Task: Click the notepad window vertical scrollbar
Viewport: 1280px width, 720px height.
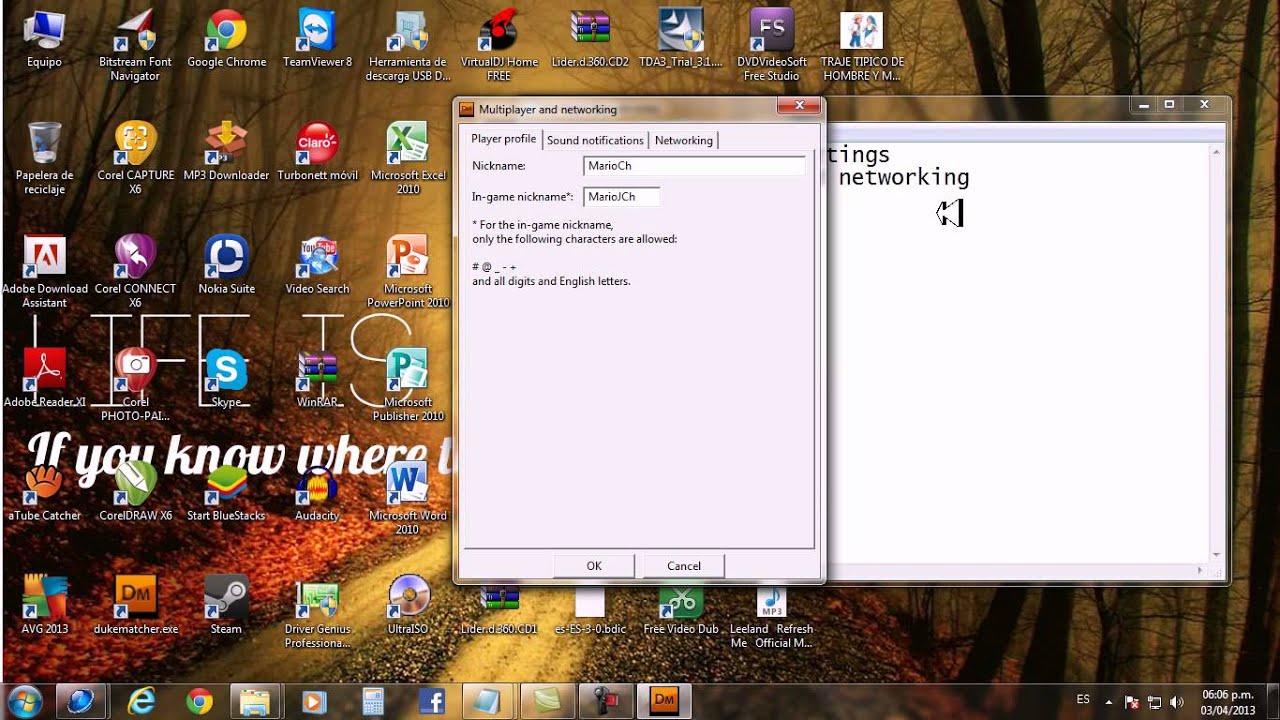Action: [x=1216, y=352]
